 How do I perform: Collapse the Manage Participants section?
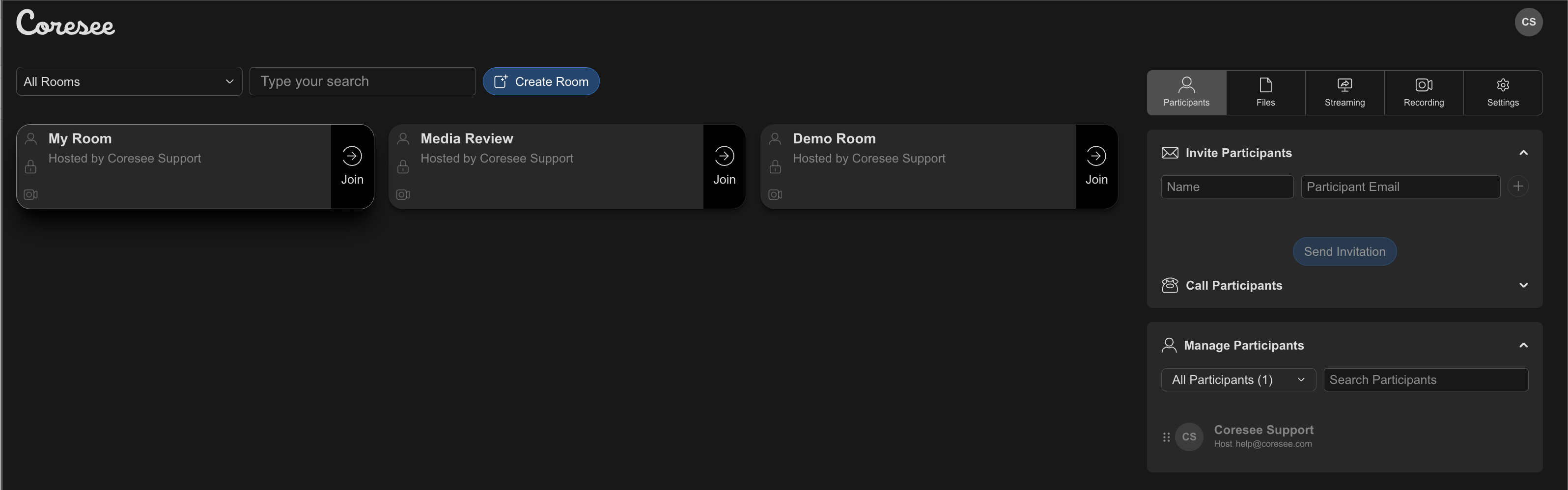pos(1523,345)
